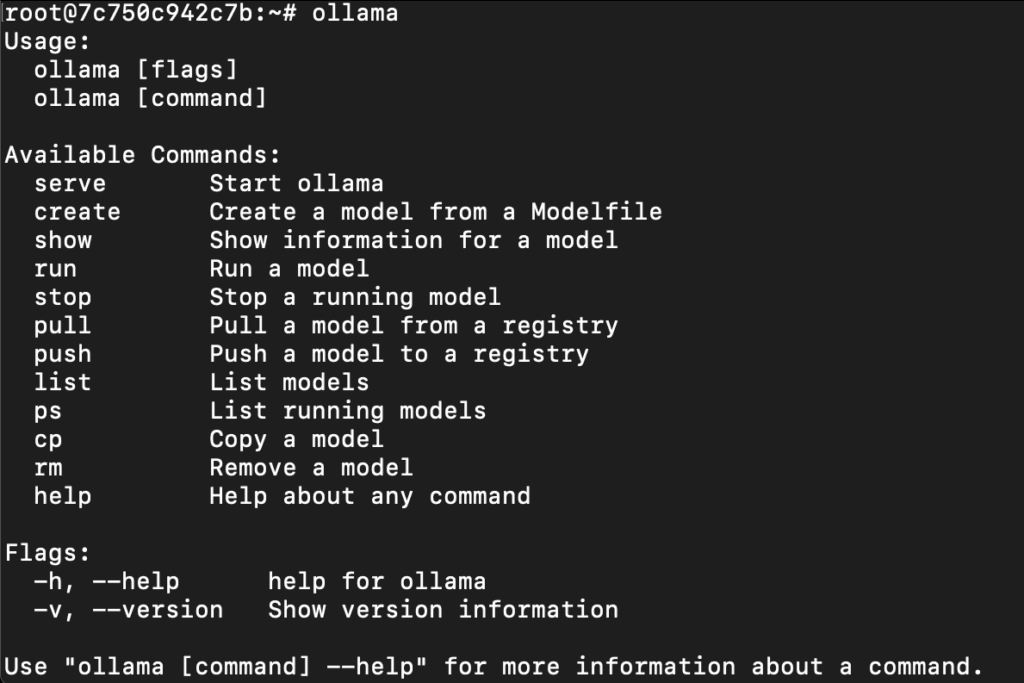Click the 'create' command name
The height and width of the screenshot is (683, 1024).
pos(77,212)
